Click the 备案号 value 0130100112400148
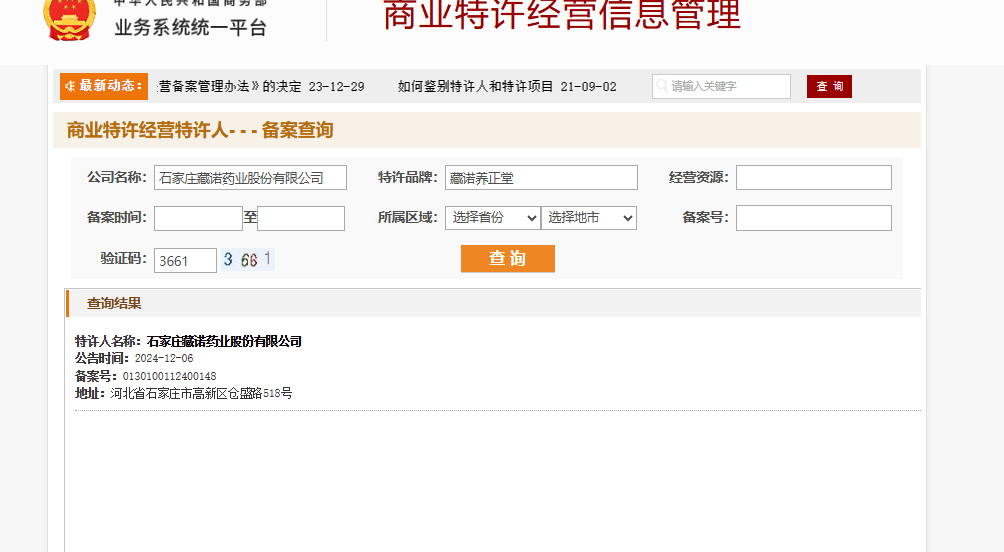The height and width of the screenshot is (552, 1004). tap(170, 377)
